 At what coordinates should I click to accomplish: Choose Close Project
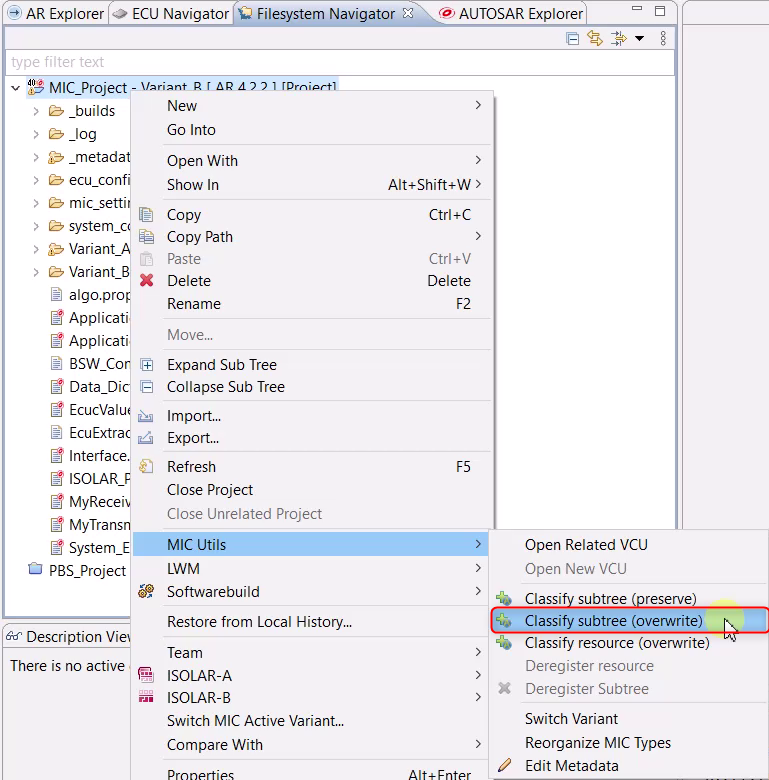click(x=314, y=490)
